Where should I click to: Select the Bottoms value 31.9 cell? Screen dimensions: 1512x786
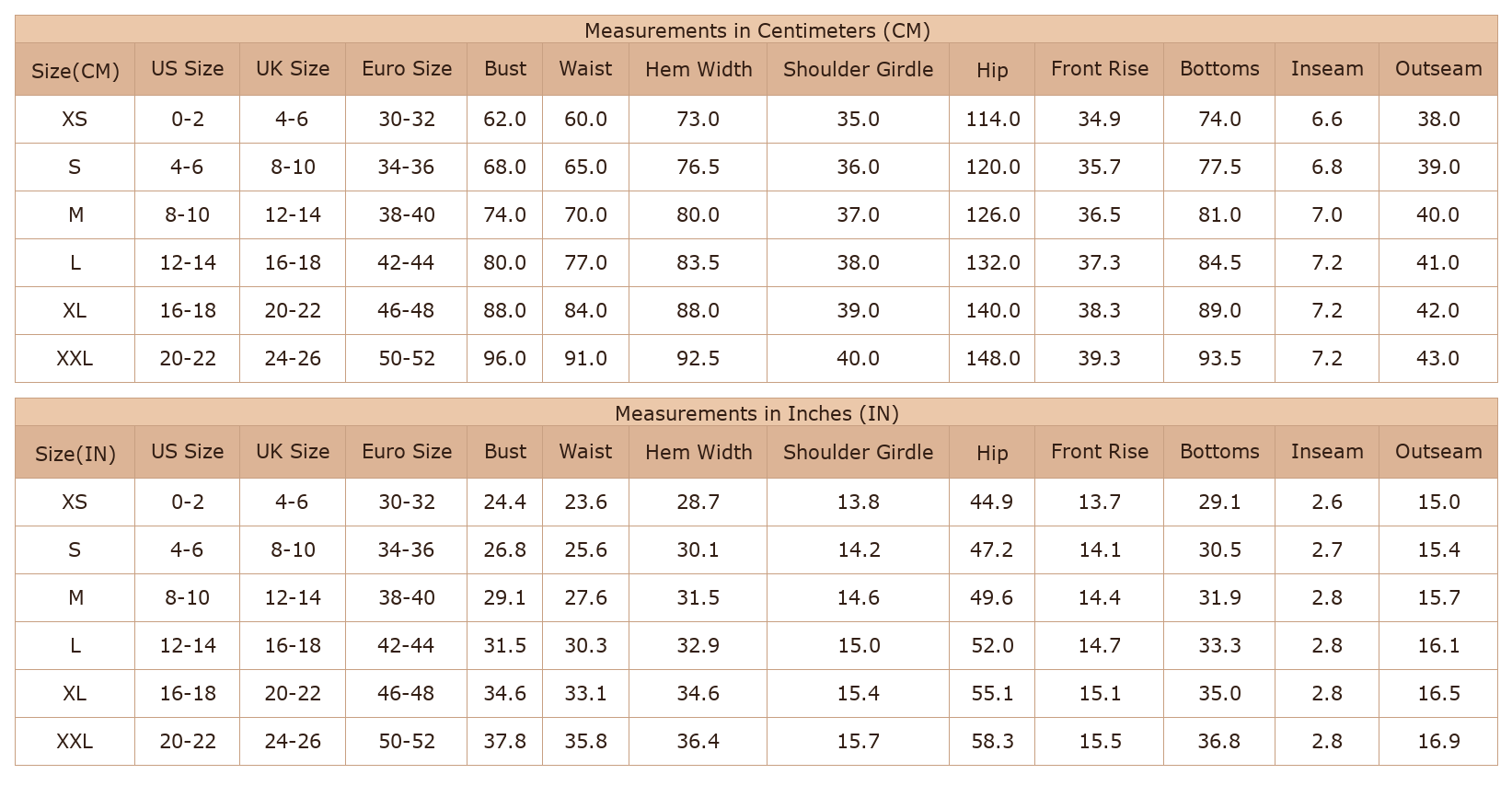point(1219,597)
